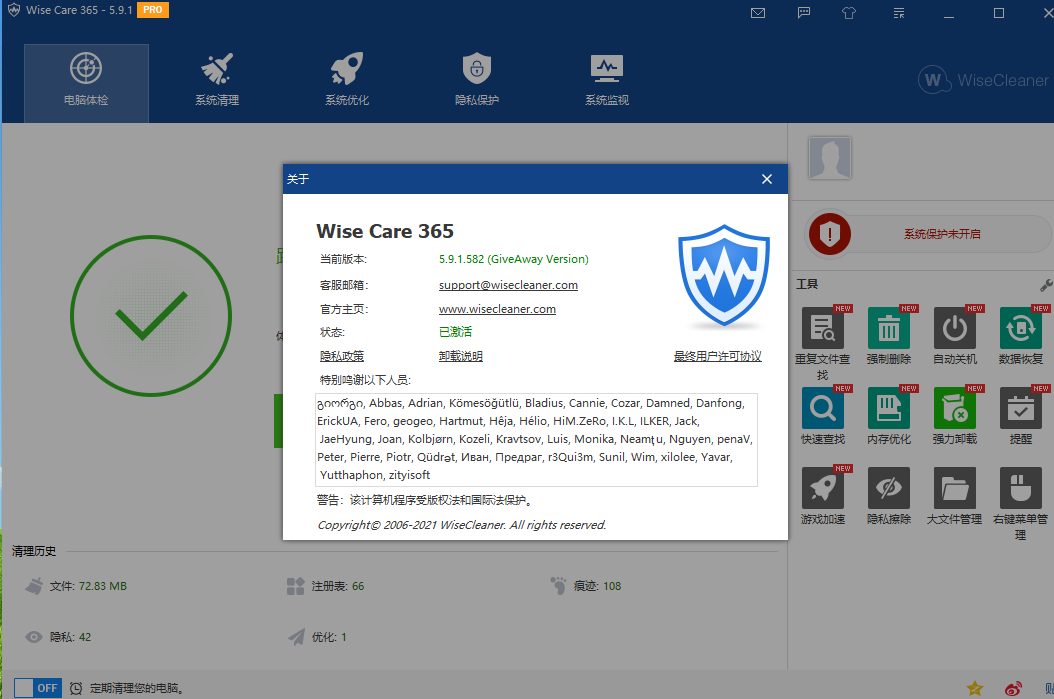Click the 注册表: 66 history entry
This screenshot has height=699, width=1054.
pyautogui.click(x=325, y=586)
